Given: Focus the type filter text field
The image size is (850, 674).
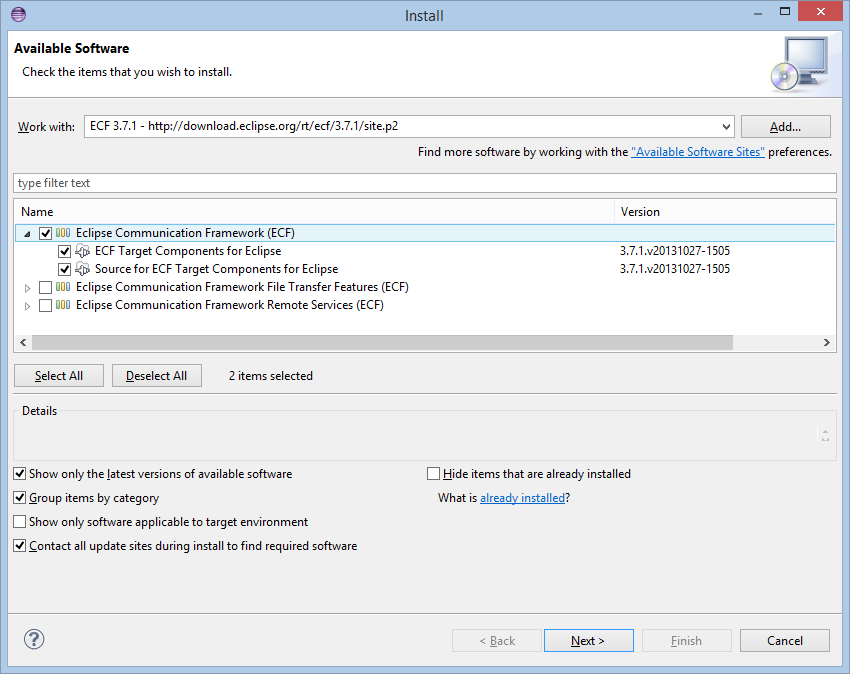Looking at the screenshot, I should tap(424, 183).
